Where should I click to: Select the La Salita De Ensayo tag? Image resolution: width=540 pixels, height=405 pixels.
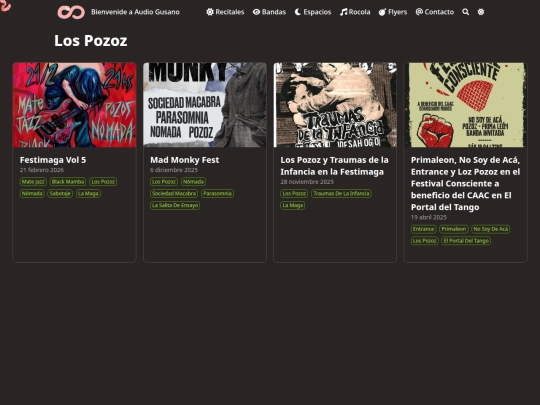(175, 205)
